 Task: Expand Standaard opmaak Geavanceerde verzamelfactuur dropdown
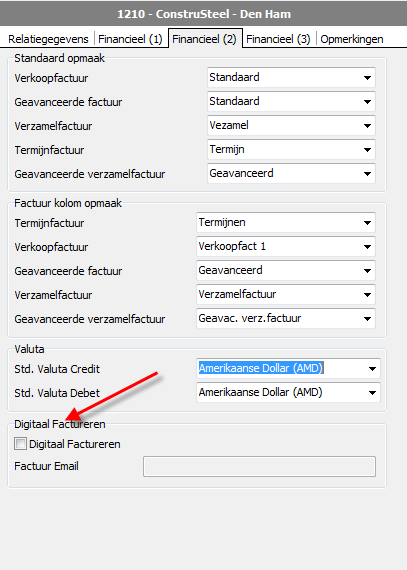coord(291,173)
